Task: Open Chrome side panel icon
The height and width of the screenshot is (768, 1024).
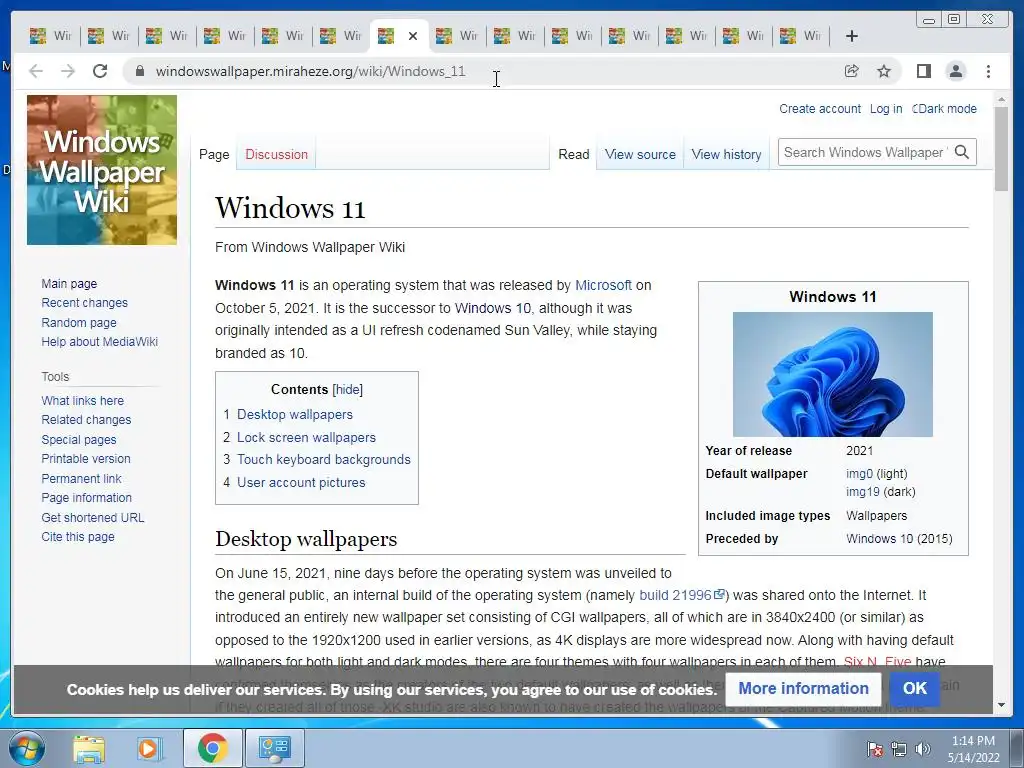Action: click(x=923, y=71)
